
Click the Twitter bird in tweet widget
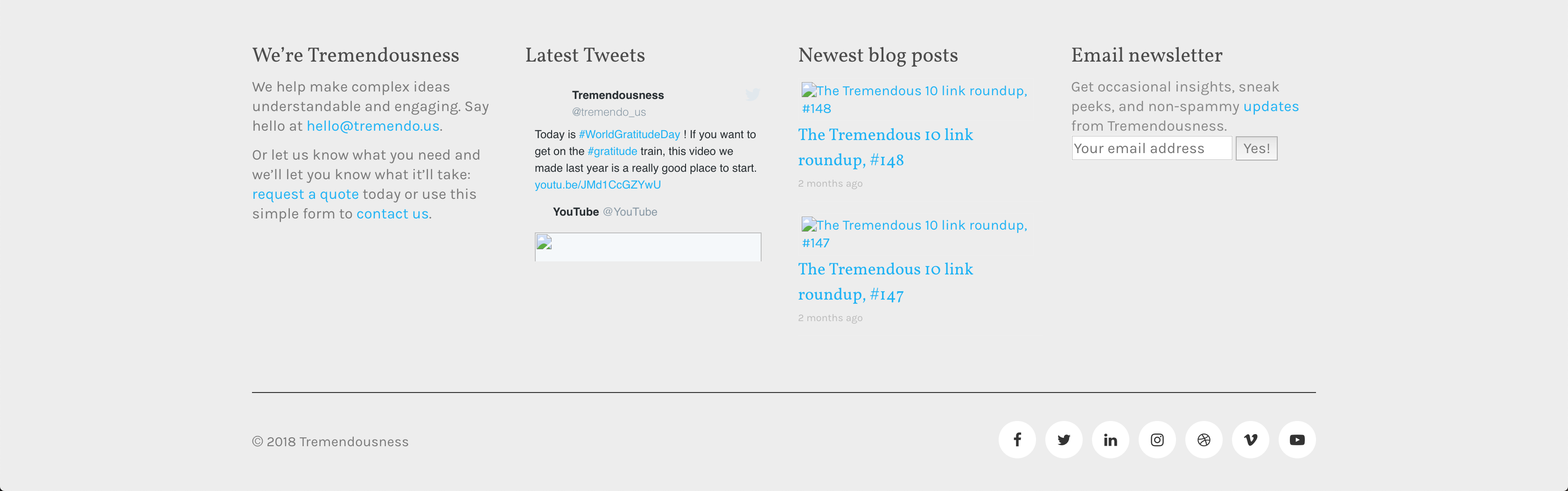pyautogui.click(x=752, y=95)
